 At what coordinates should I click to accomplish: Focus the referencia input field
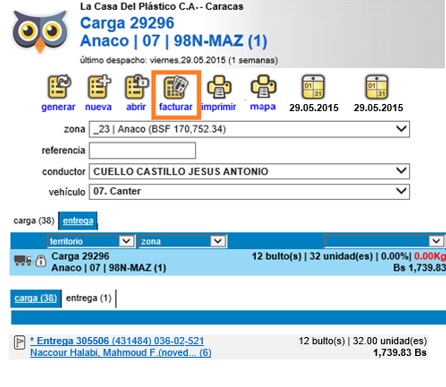[x=142, y=151]
